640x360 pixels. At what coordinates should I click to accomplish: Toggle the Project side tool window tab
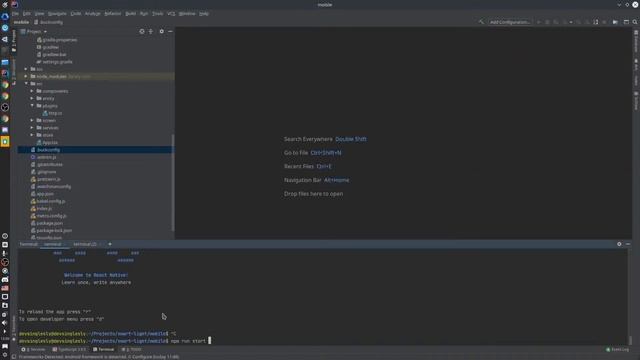pyautogui.click(x=13, y=41)
